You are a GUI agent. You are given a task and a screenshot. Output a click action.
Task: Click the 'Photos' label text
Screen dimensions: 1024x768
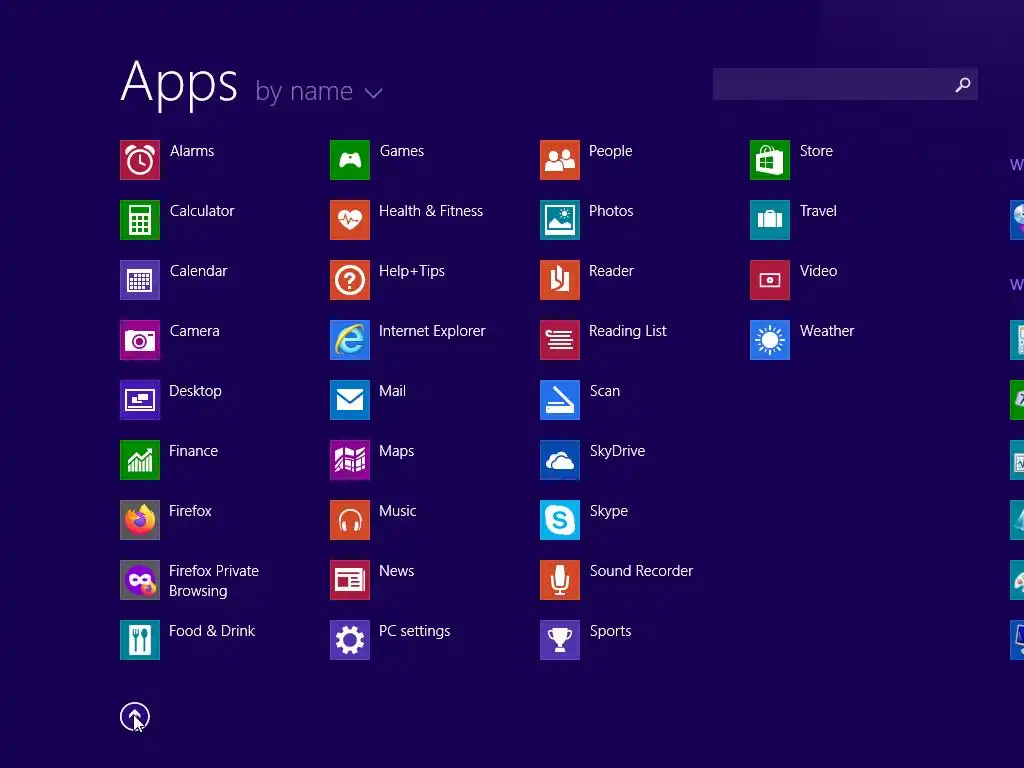coord(611,211)
